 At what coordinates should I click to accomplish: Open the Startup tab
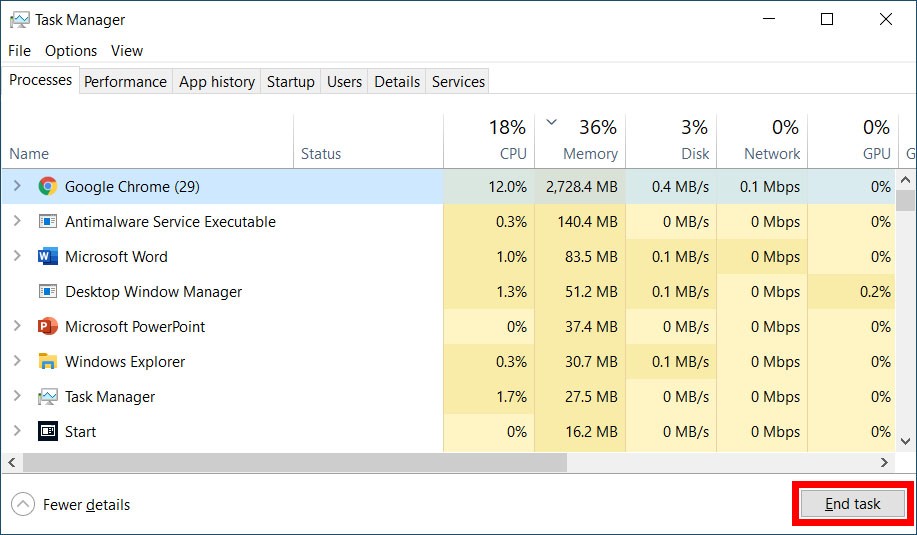click(x=291, y=82)
